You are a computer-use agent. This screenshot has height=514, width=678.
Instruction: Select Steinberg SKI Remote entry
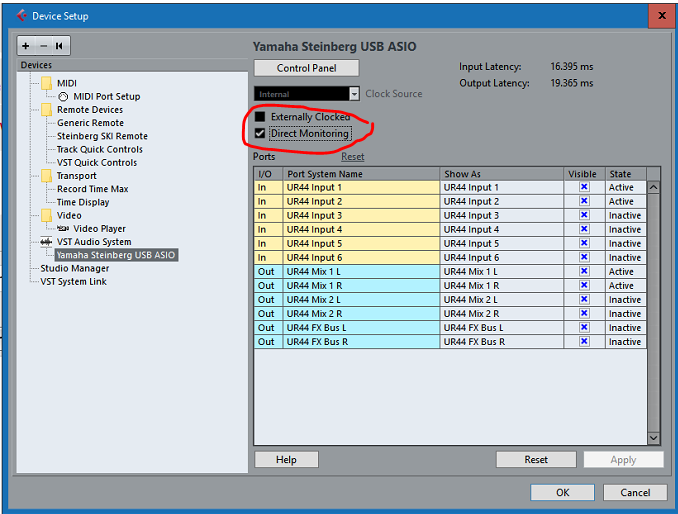click(x=102, y=136)
